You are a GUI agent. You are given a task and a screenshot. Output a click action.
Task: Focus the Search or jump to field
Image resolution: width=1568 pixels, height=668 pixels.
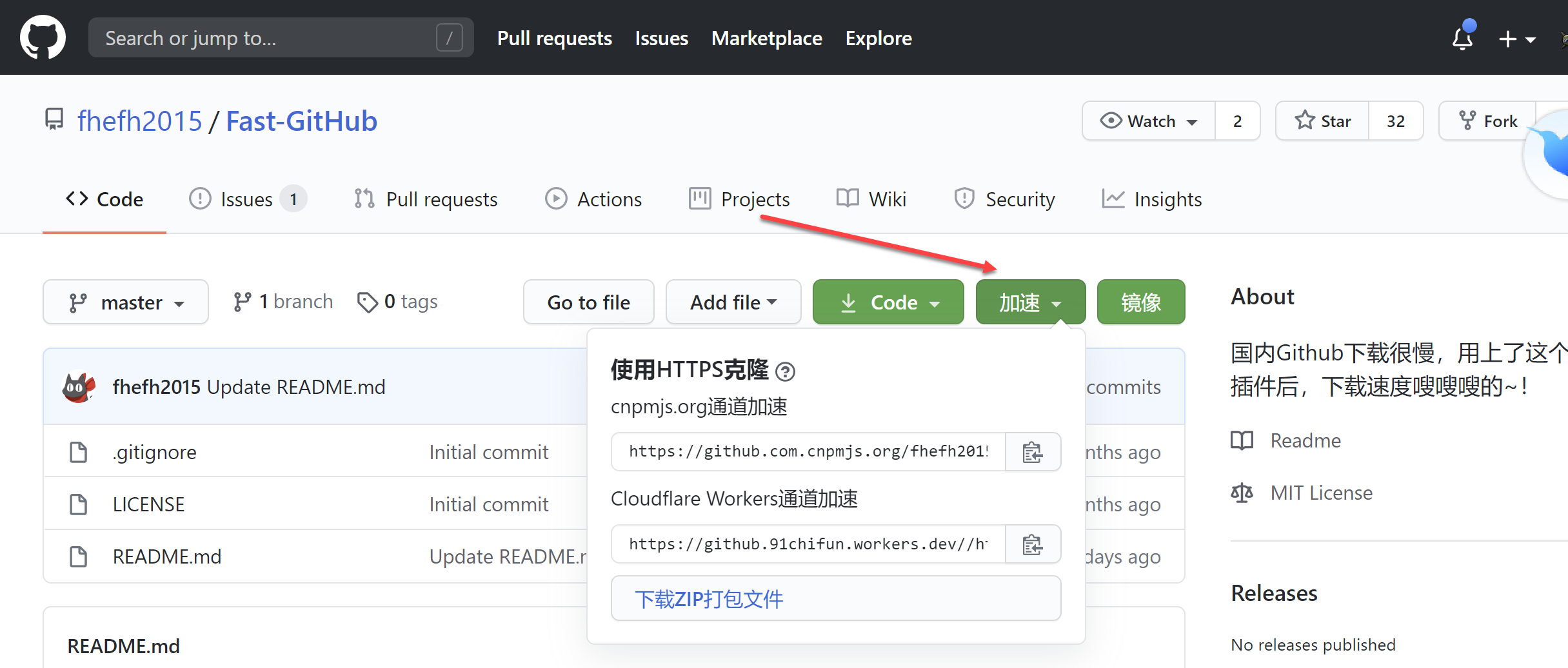(281, 37)
